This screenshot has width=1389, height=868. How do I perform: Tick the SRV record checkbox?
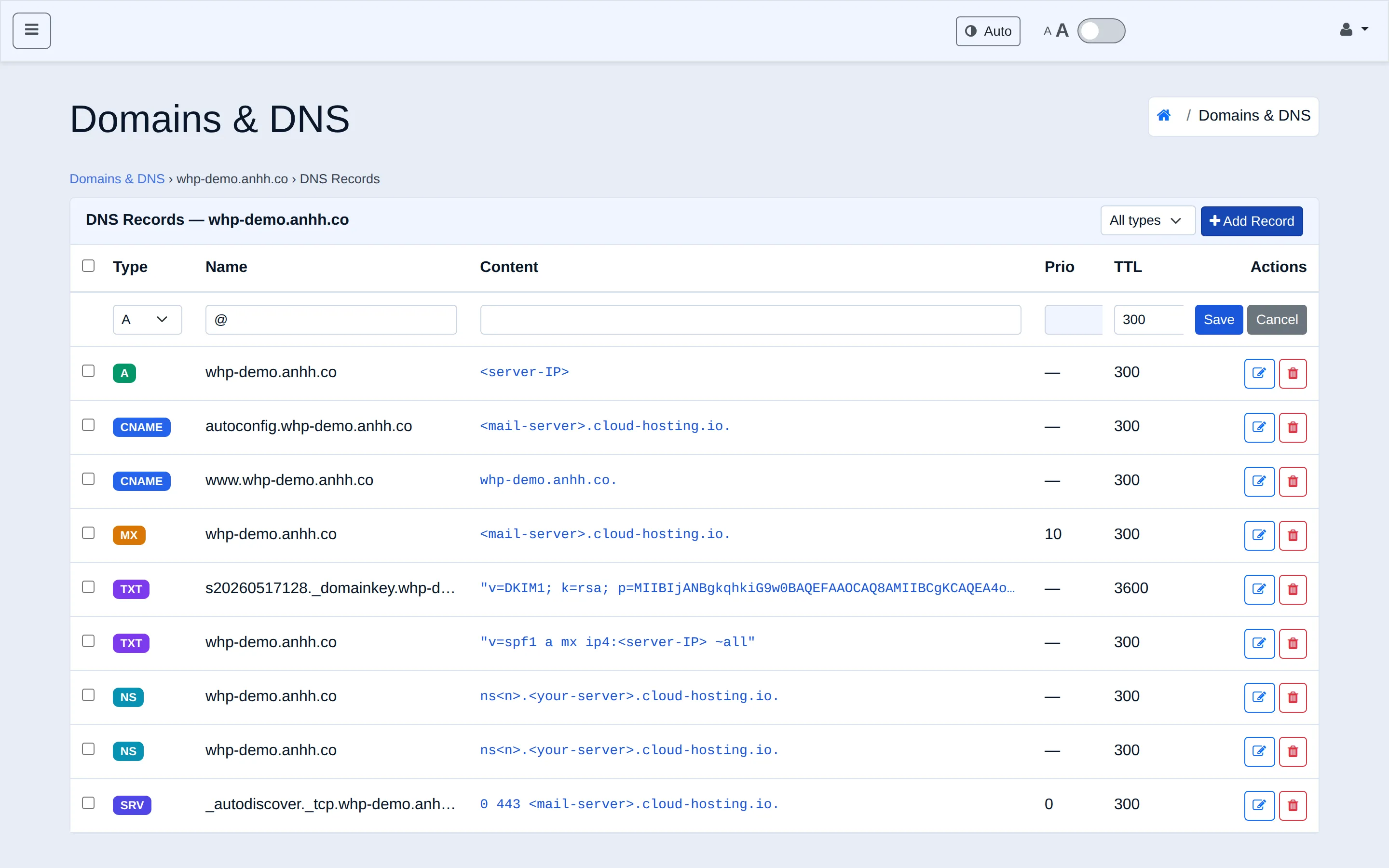[x=88, y=802]
